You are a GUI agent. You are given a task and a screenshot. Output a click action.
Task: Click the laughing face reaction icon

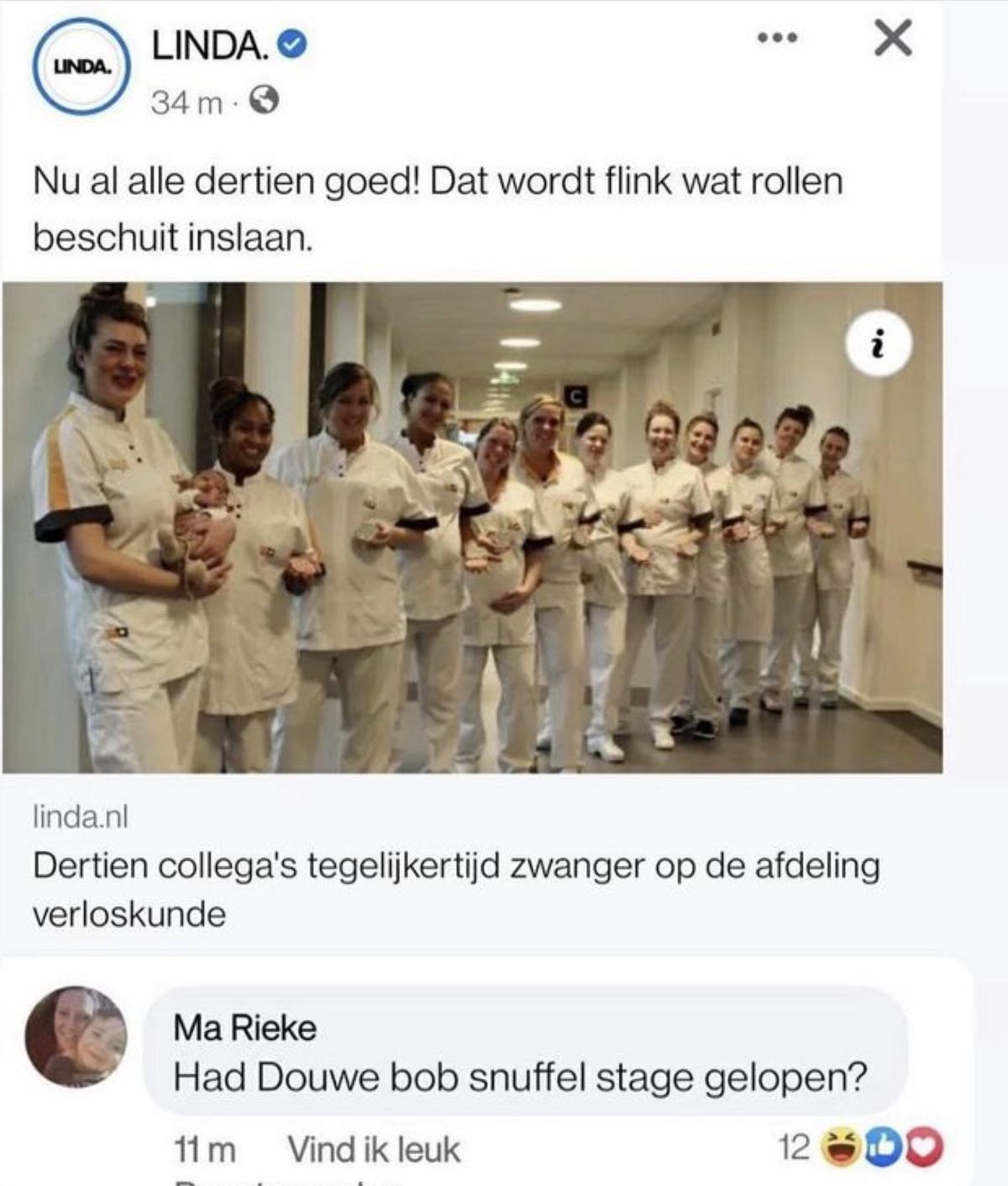coord(841,1147)
